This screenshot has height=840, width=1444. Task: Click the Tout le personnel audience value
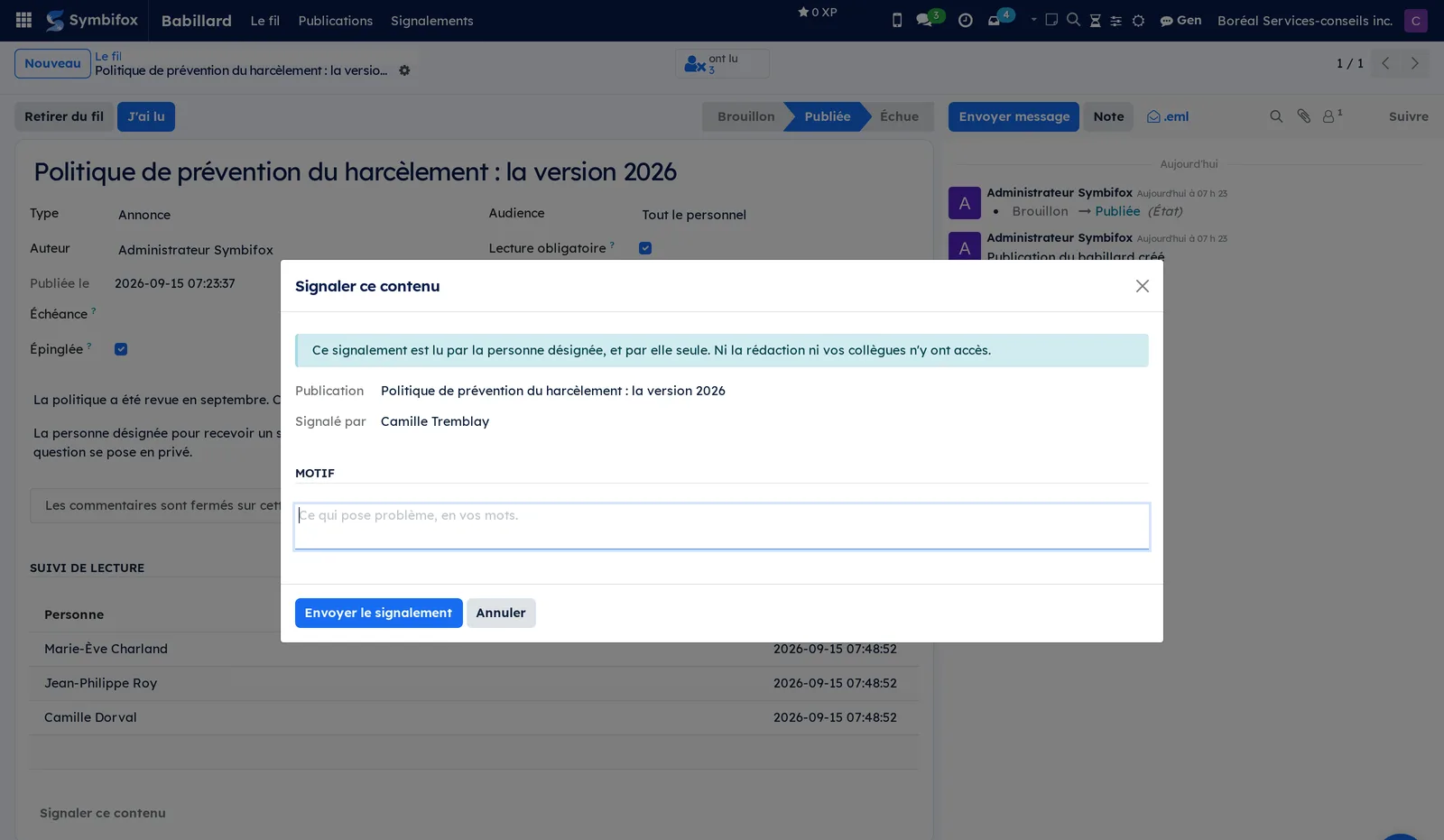(x=694, y=215)
